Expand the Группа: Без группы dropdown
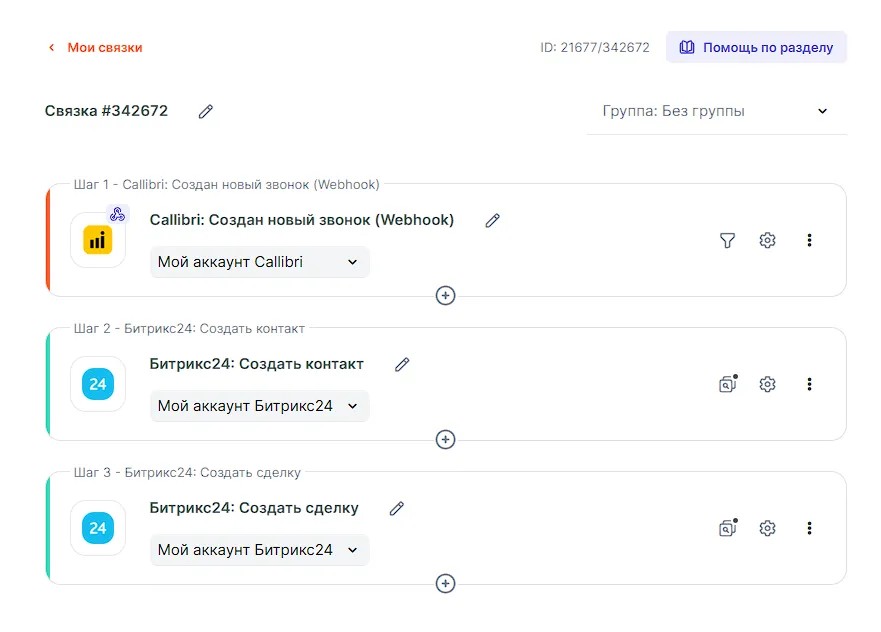This screenshot has height=632, width=881. [716, 111]
